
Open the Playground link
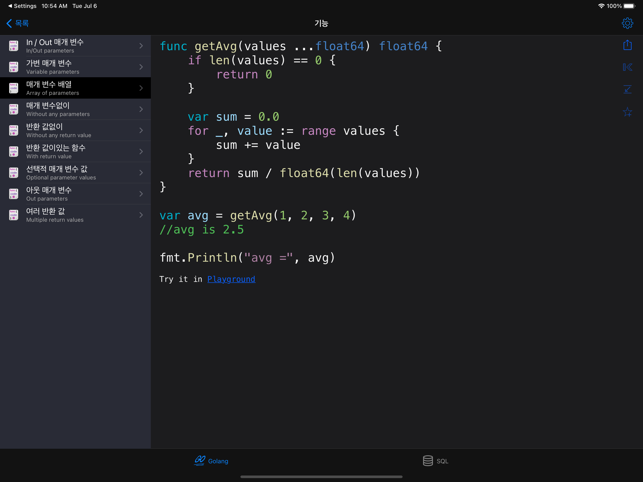231,279
